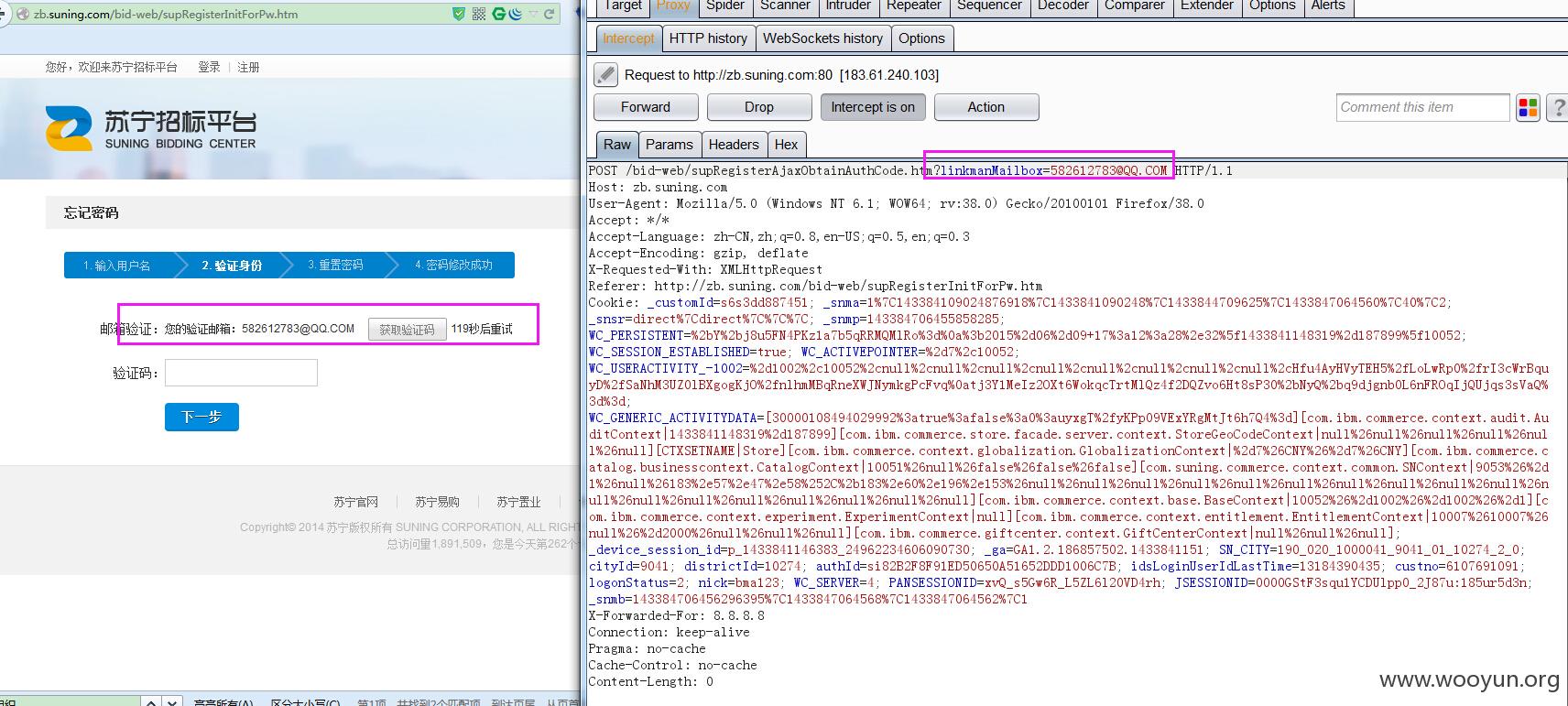This screenshot has width=1568, height=706.
Task: Open Proxy Options sub-tab beside WebSockets history
Action: [921, 38]
